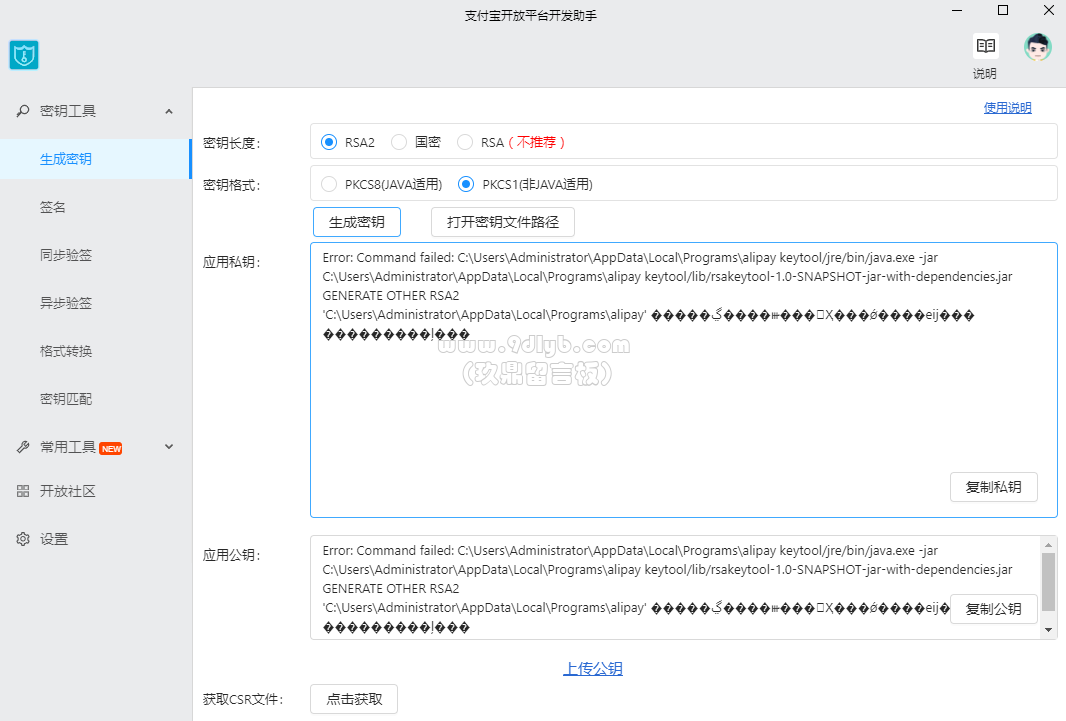Screen dimensions: 1066x721
Task: Click the 点击获取 CSR button
Action: pos(354,699)
